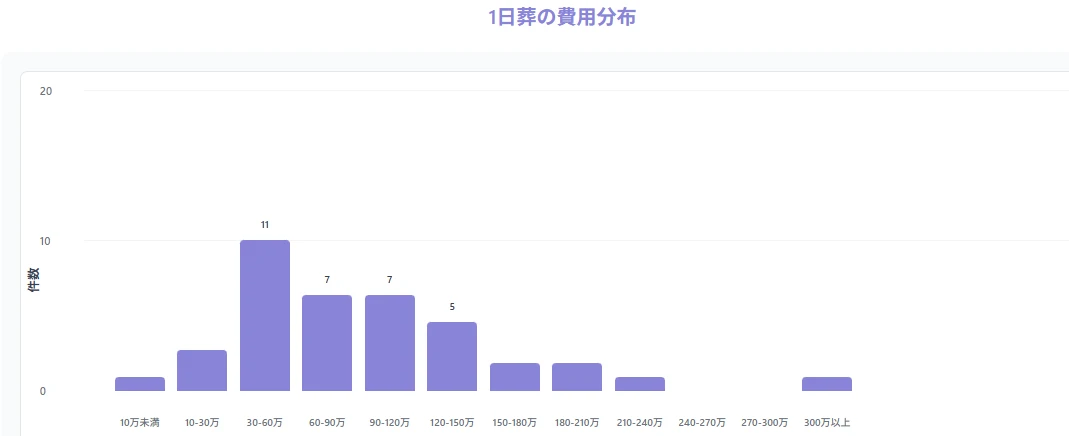
Task: Click the value label 11 above bar
Action: 265,225
